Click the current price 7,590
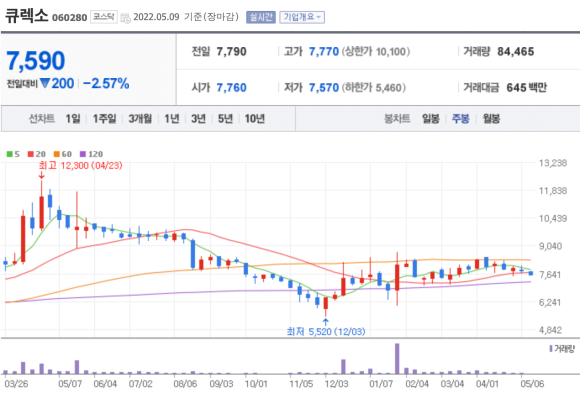The height and width of the screenshot is (393, 580). [x=36, y=61]
